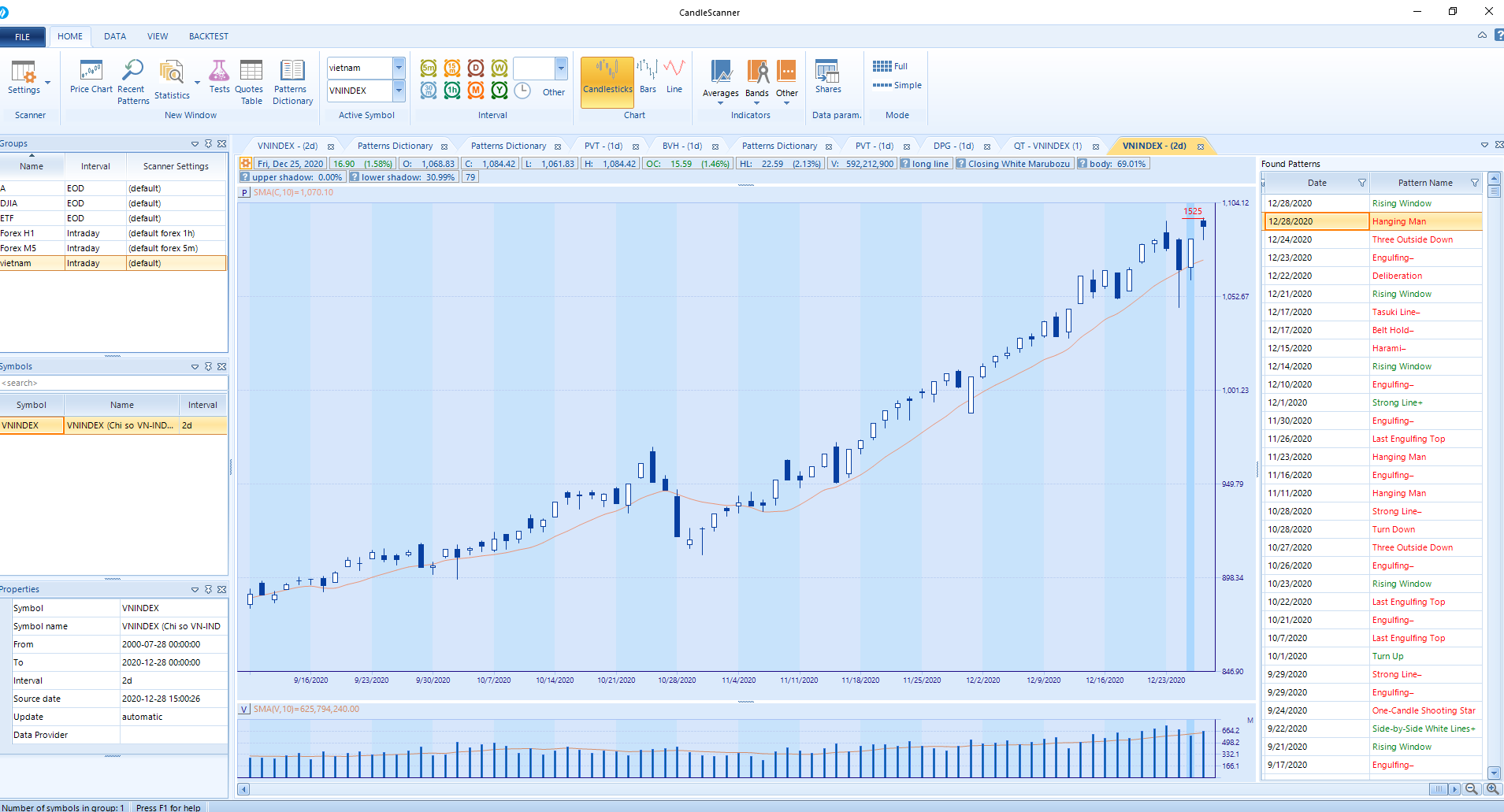Toggle the P button on the price pane
Screen dimensions: 1504x812
click(x=244, y=192)
